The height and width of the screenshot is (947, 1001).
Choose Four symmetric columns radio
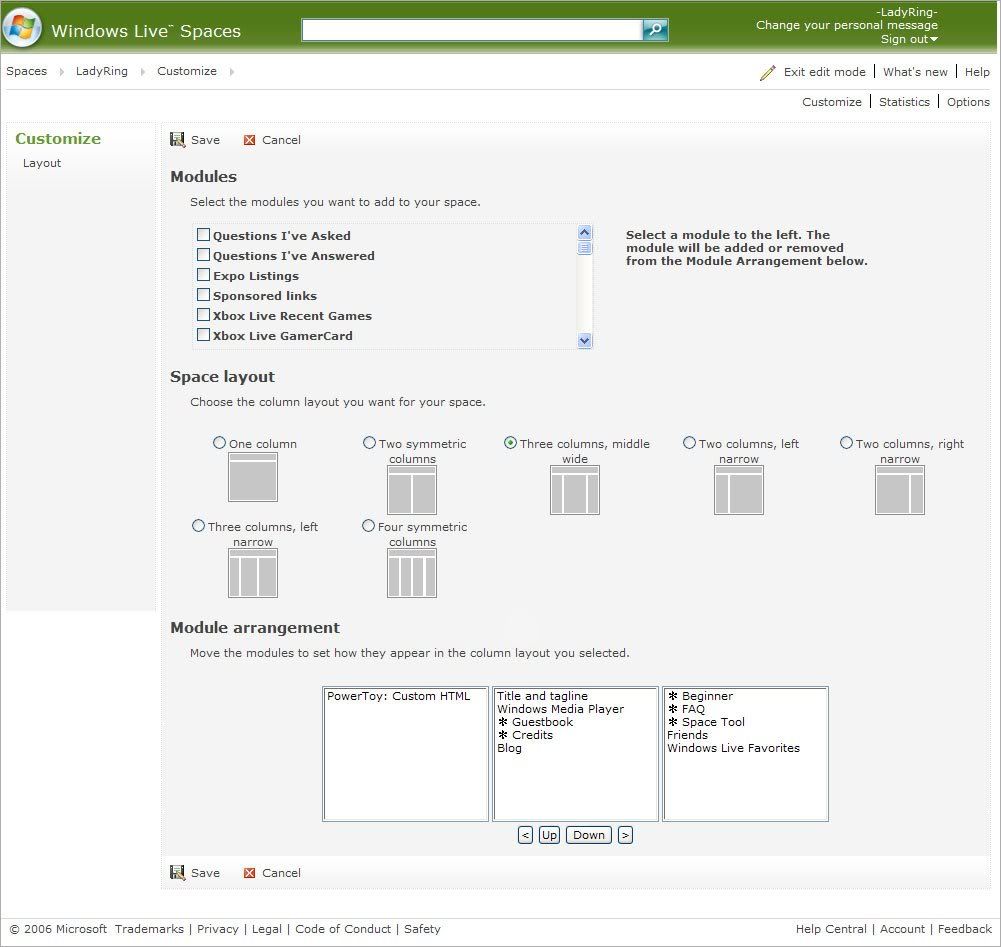[368, 526]
